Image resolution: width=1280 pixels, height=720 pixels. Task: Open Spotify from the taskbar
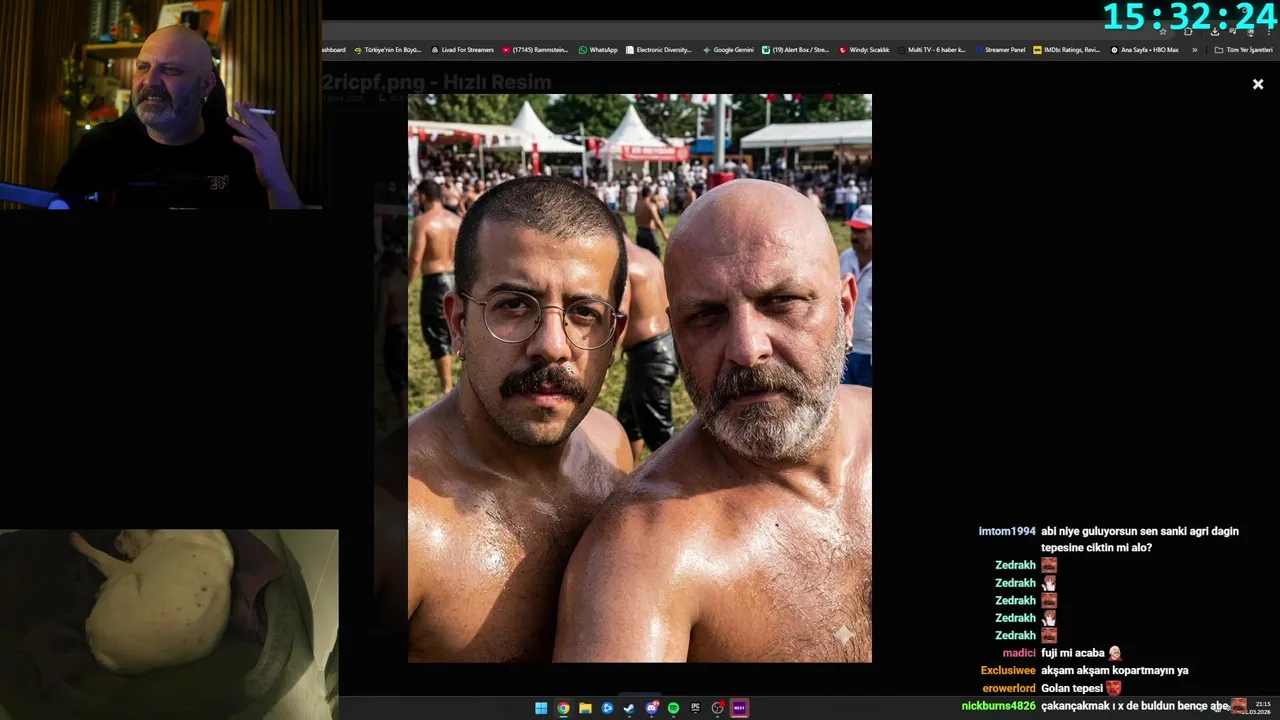click(673, 708)
